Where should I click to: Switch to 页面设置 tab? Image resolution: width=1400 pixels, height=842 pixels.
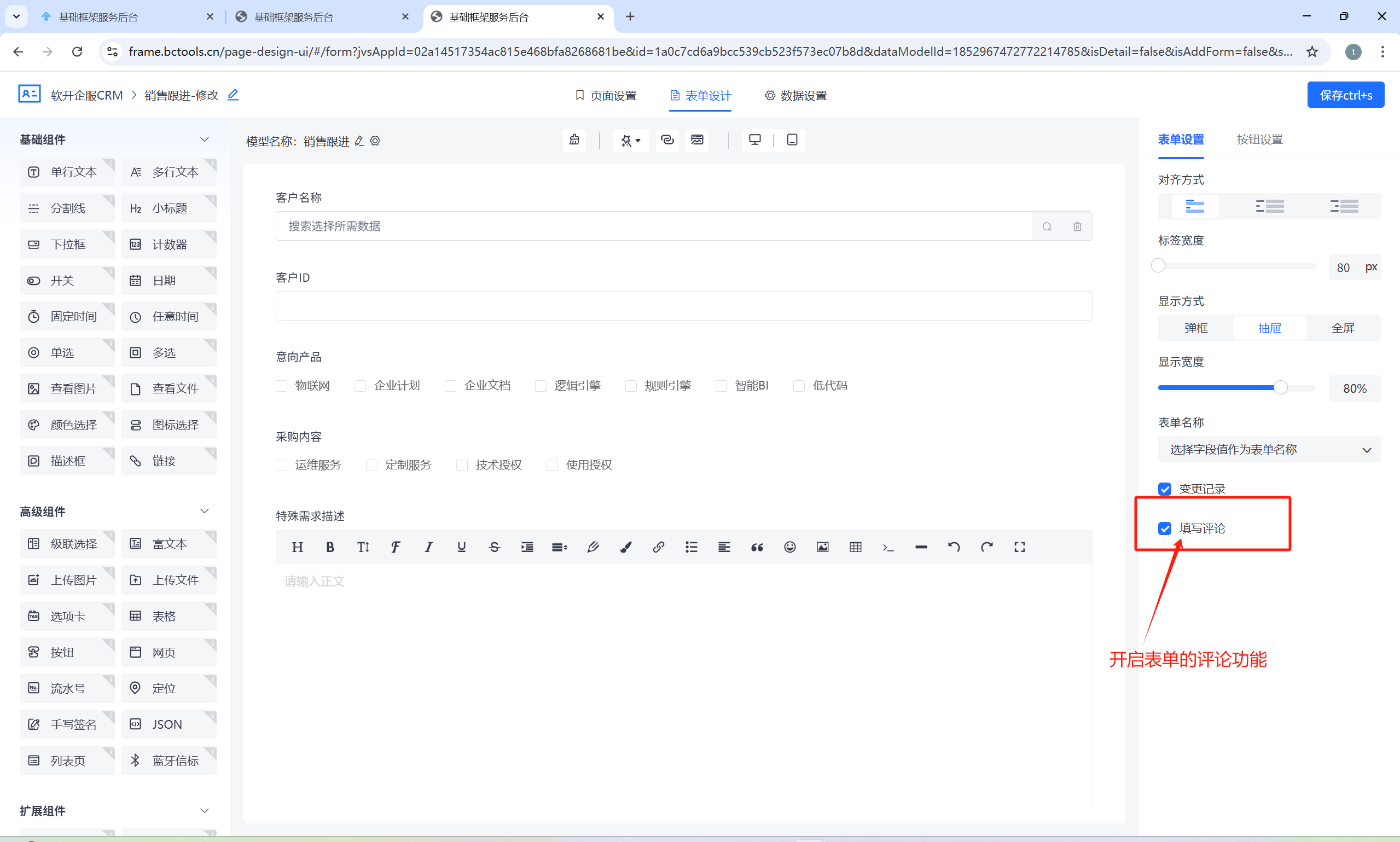click(x=606, y=95)
